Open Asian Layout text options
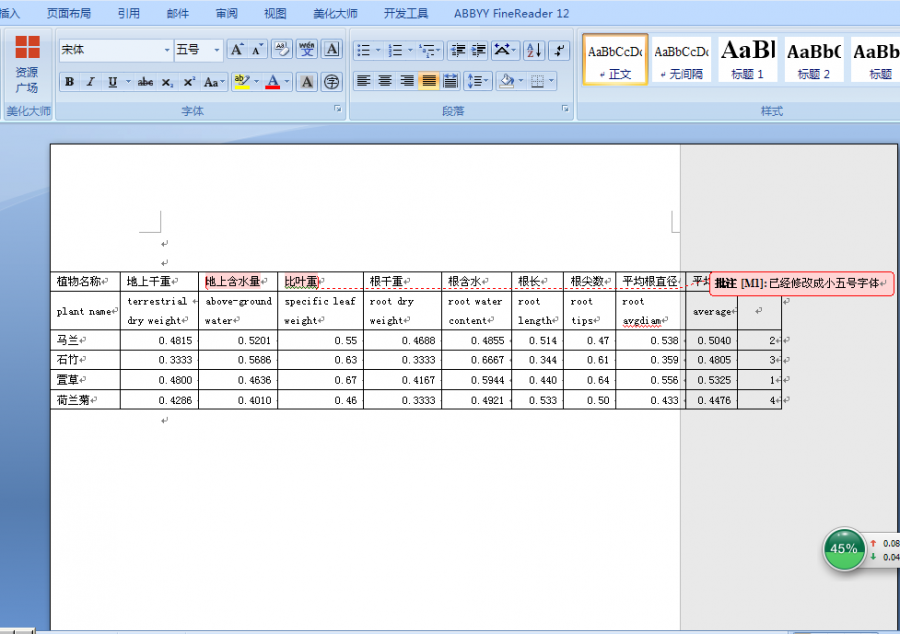Screen dimensions: 900x634 tap(506, 50)
